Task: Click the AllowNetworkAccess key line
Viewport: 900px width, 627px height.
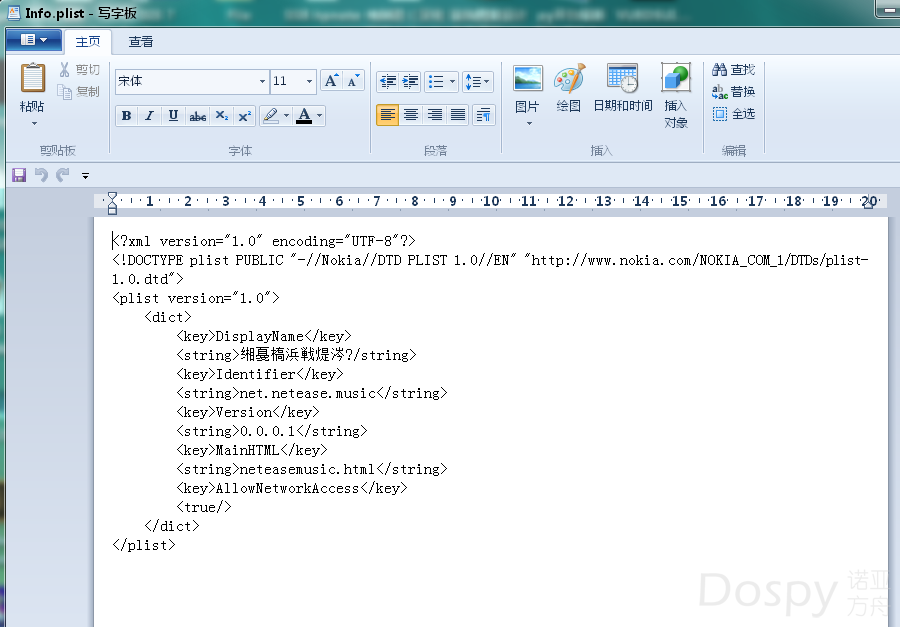Action: tap(292, 488)
